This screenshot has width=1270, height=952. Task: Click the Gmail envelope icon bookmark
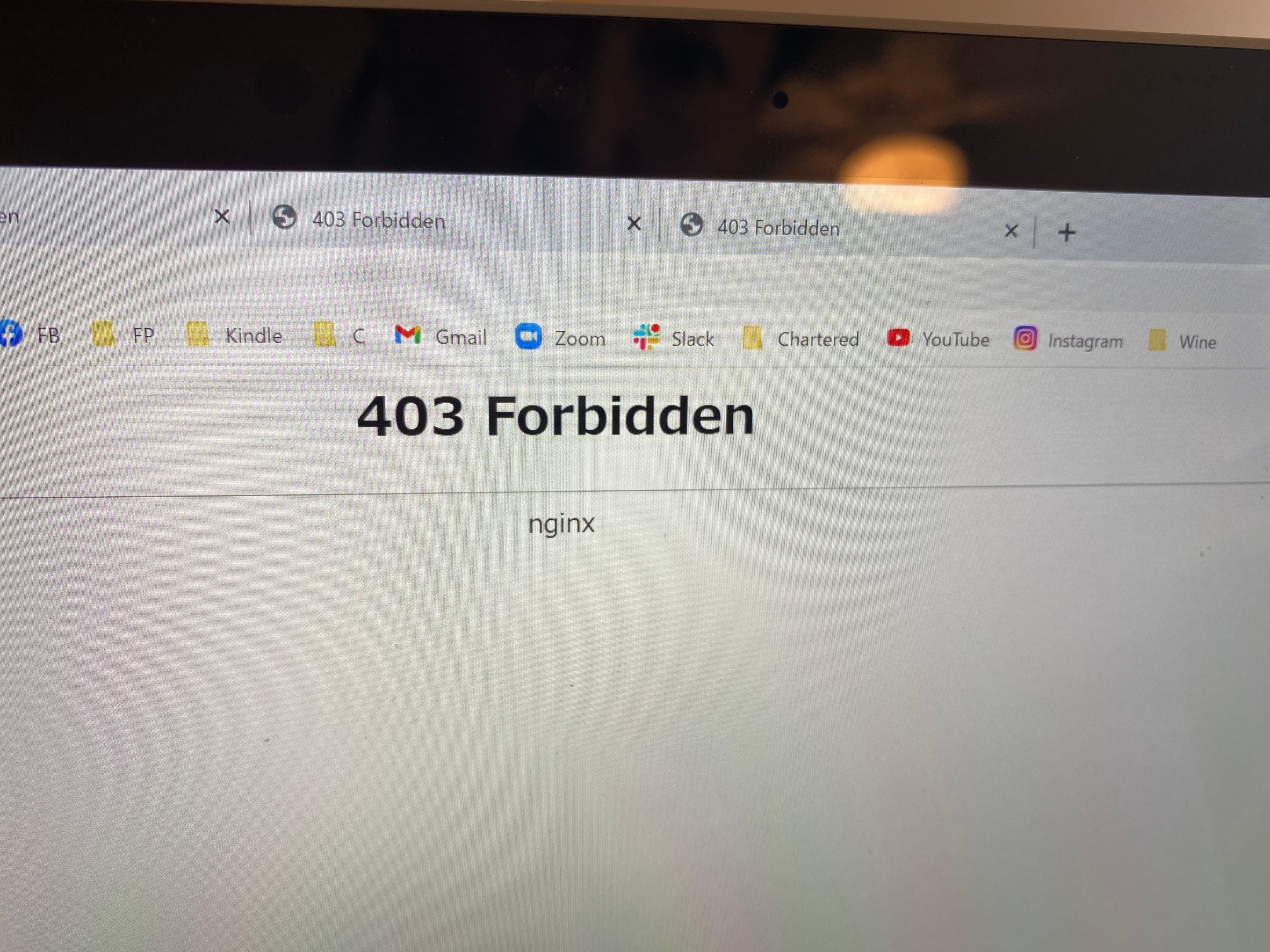point(408,335)
